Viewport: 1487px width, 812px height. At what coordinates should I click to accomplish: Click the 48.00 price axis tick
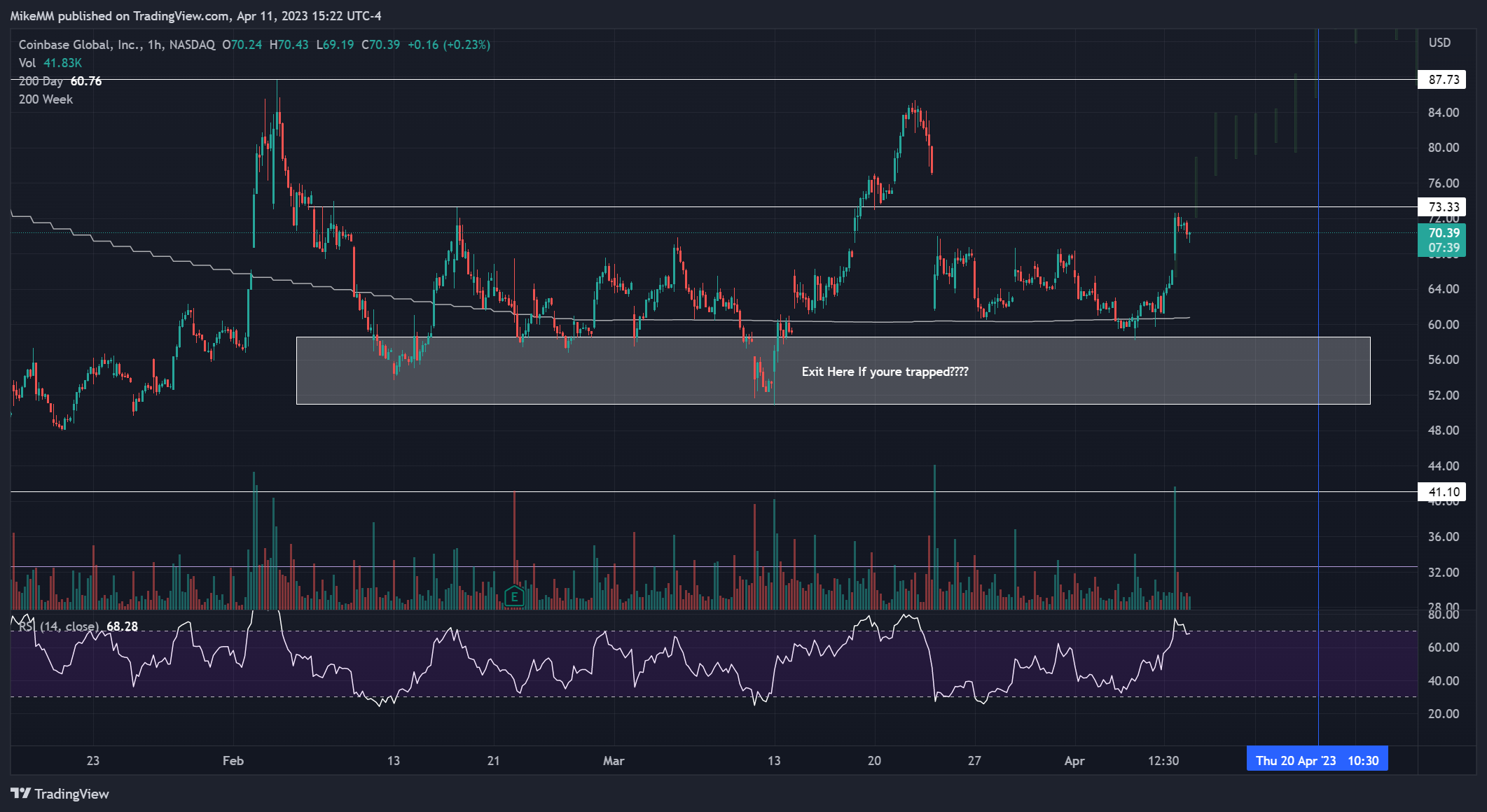click(x=1444, y=430)
